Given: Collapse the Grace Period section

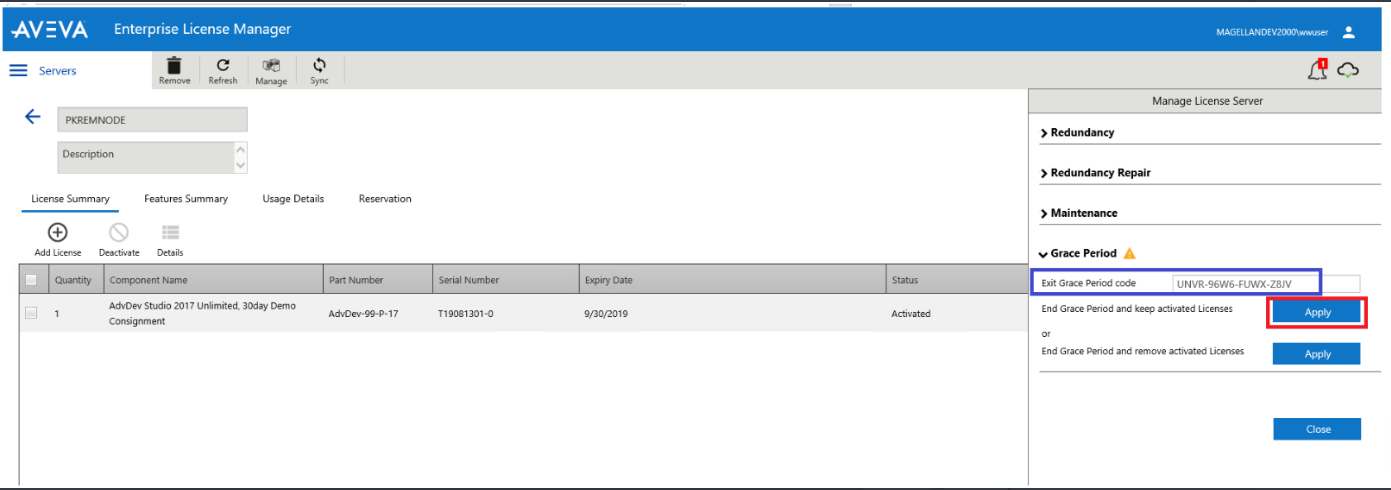Looking at the screenshot, I should [x=1079, y=254].
